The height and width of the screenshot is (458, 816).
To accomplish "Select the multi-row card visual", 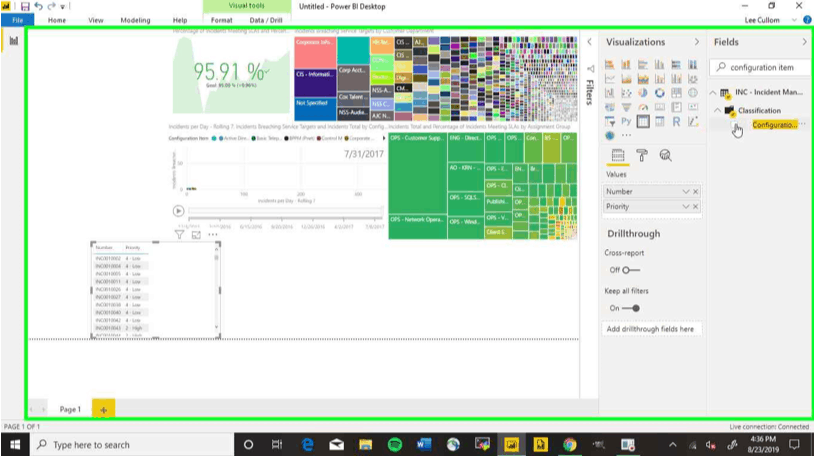I will 676,107.
